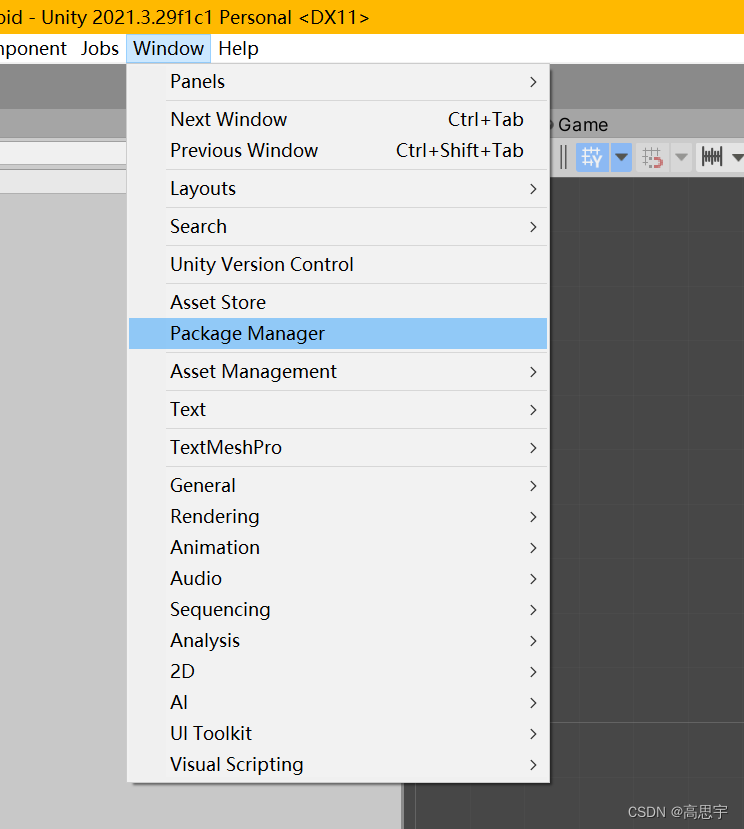Viewport: 744px width, 829px height.
Task: Choose Previous Window menu entry
Action: click(338, 151)
